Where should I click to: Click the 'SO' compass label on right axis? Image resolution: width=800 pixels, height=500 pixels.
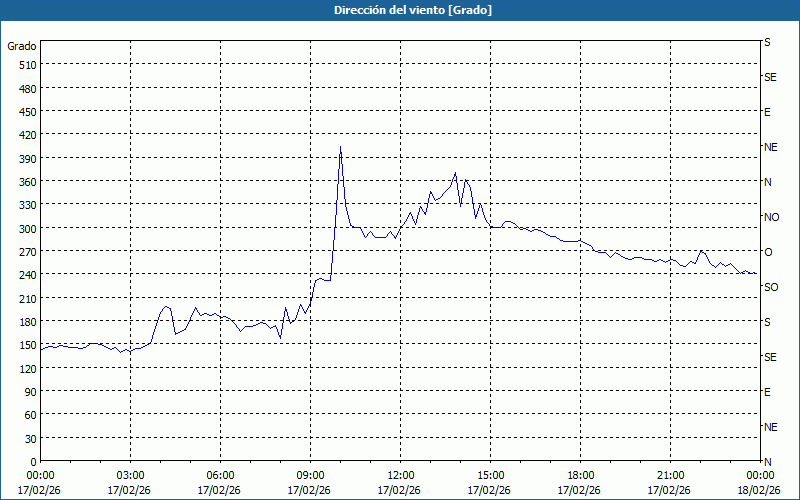771,287
